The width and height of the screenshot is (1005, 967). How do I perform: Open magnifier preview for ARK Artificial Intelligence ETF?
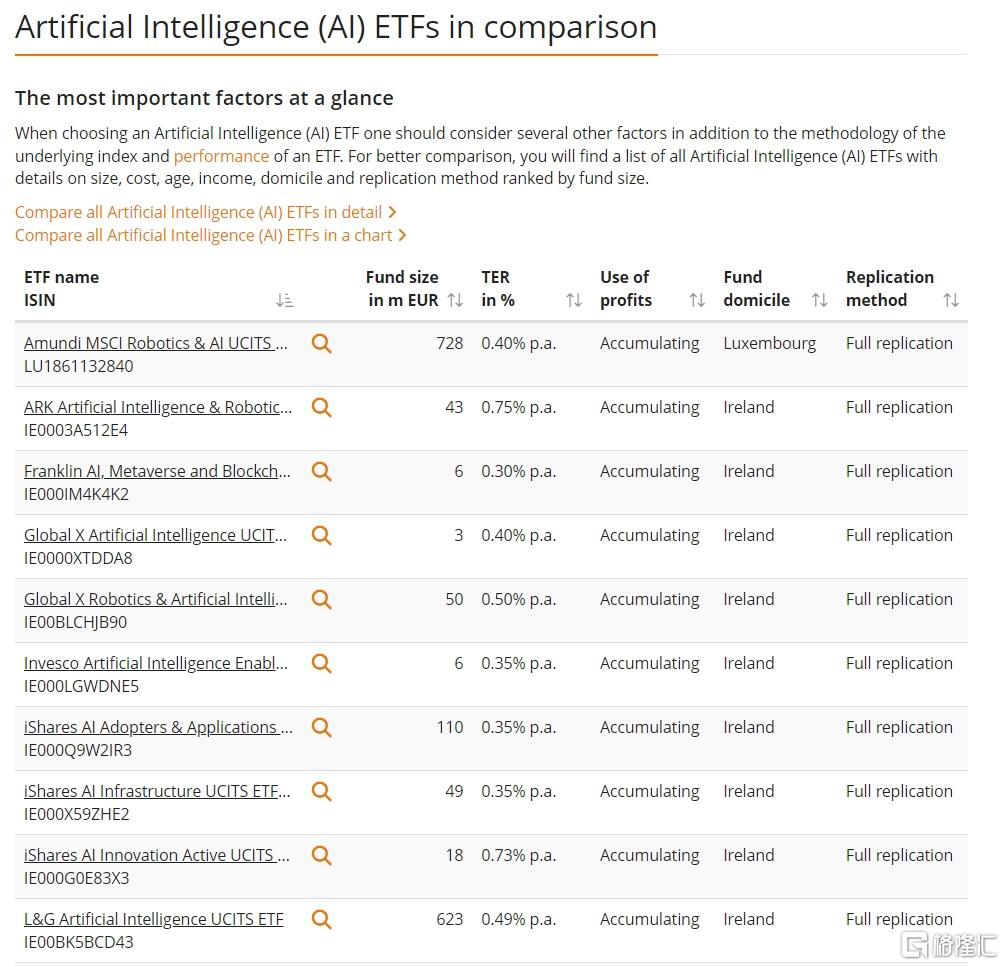[x=321, y=408]
